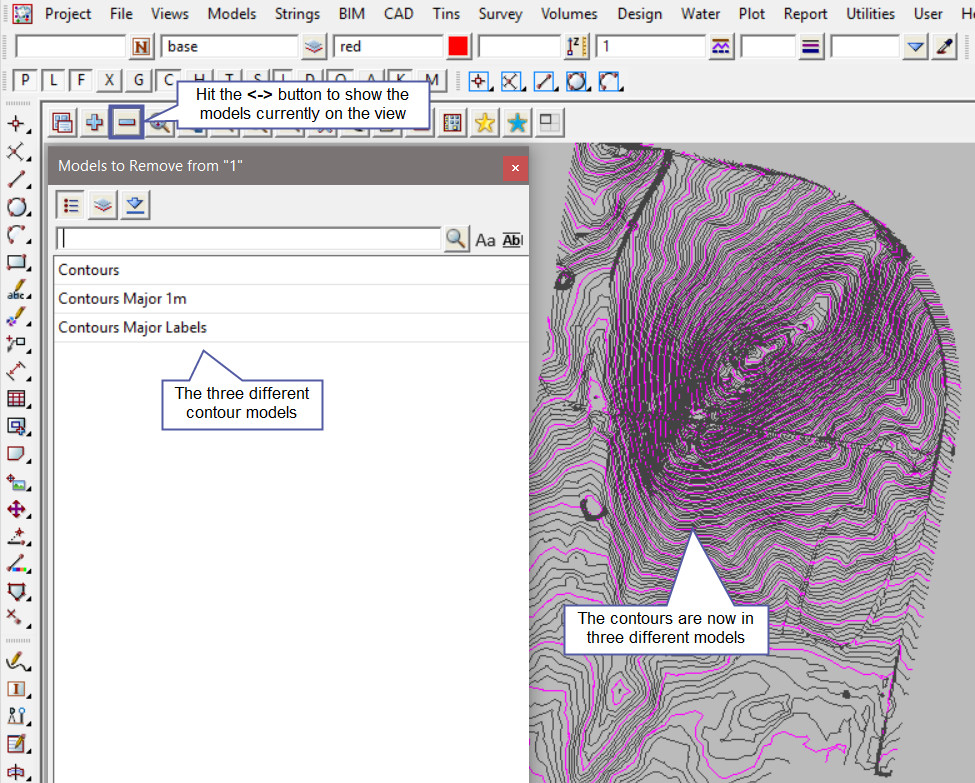Toggle the Aa match case option
This screenshot has height=783, width=975.
485,240
